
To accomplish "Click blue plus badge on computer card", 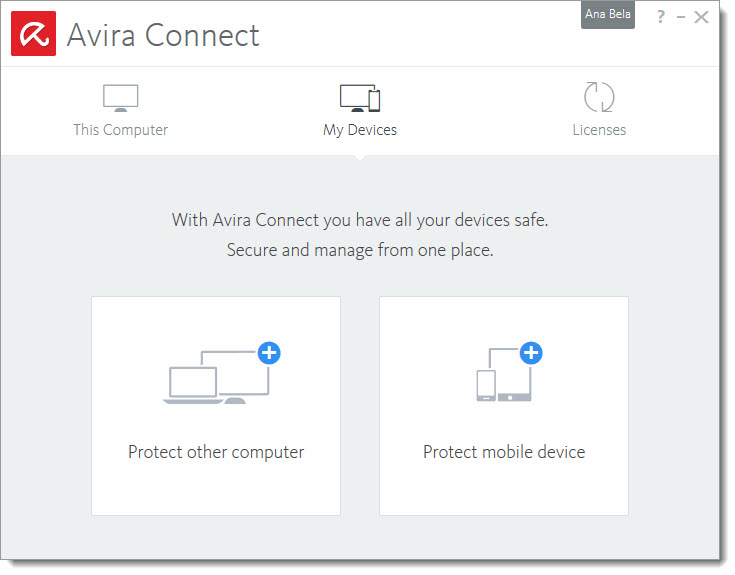I will [269, 352].
